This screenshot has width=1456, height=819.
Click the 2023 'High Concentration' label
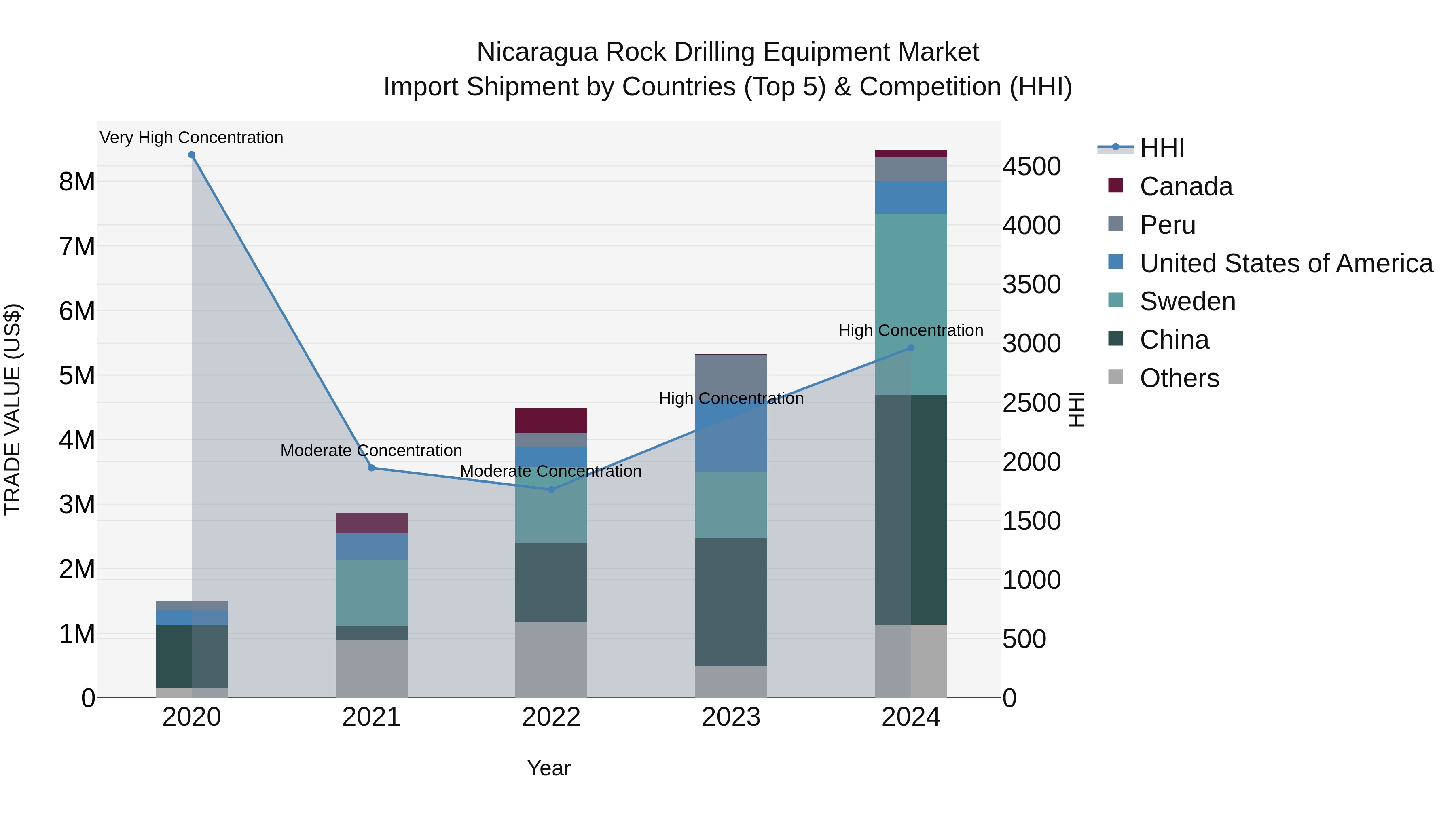731,398
